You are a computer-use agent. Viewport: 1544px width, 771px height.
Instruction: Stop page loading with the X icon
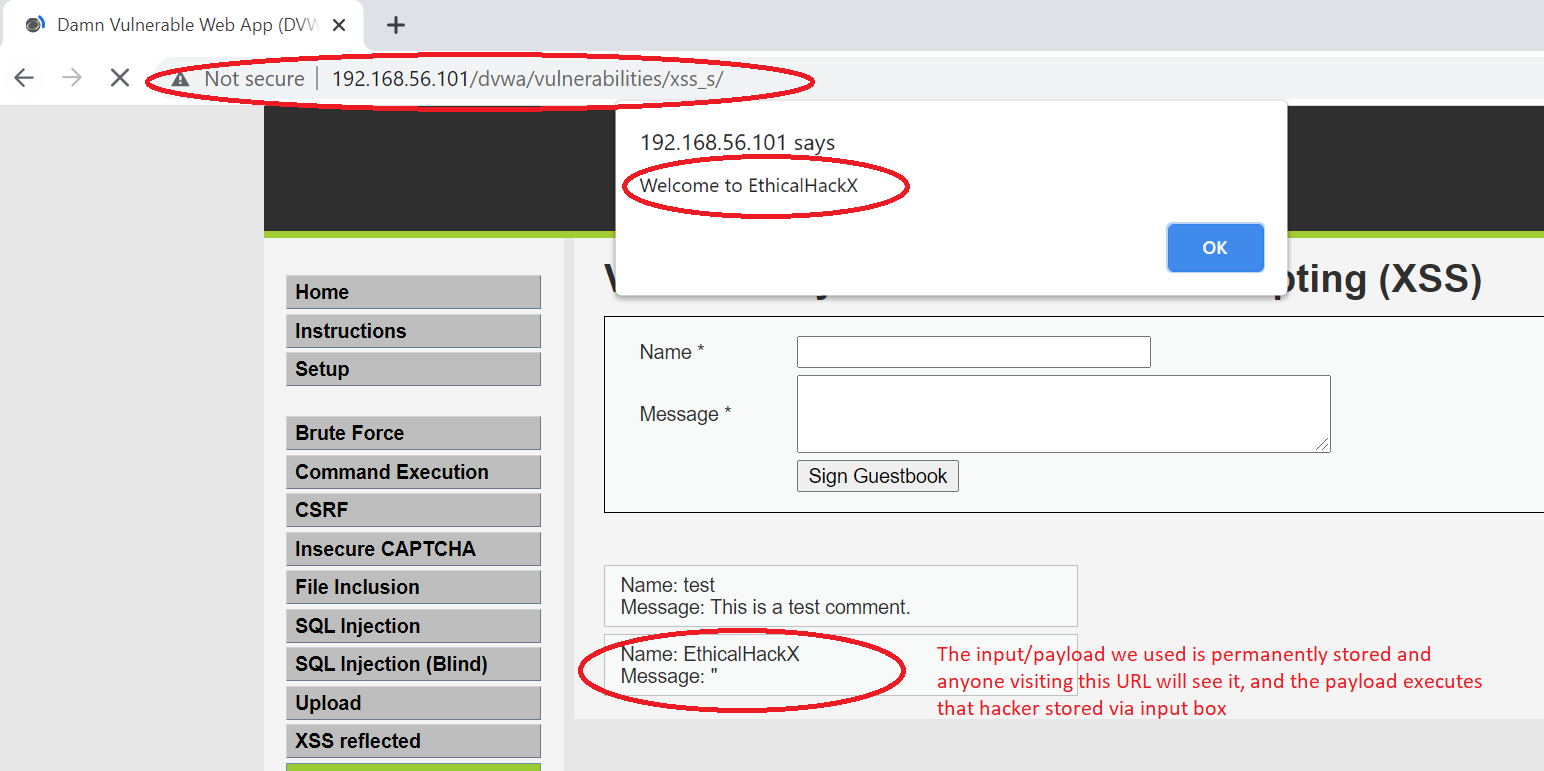[120, 78]
